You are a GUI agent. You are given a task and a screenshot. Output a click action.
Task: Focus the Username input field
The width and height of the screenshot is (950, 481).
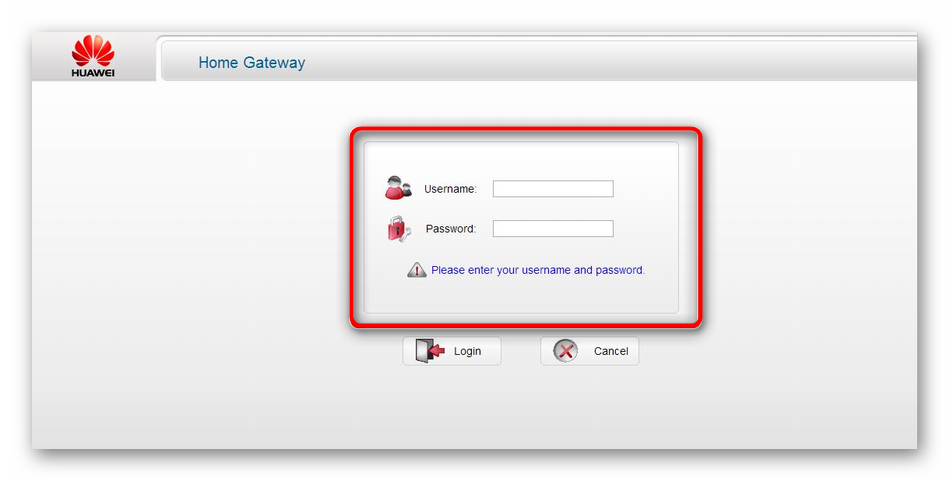pos(553,188)
